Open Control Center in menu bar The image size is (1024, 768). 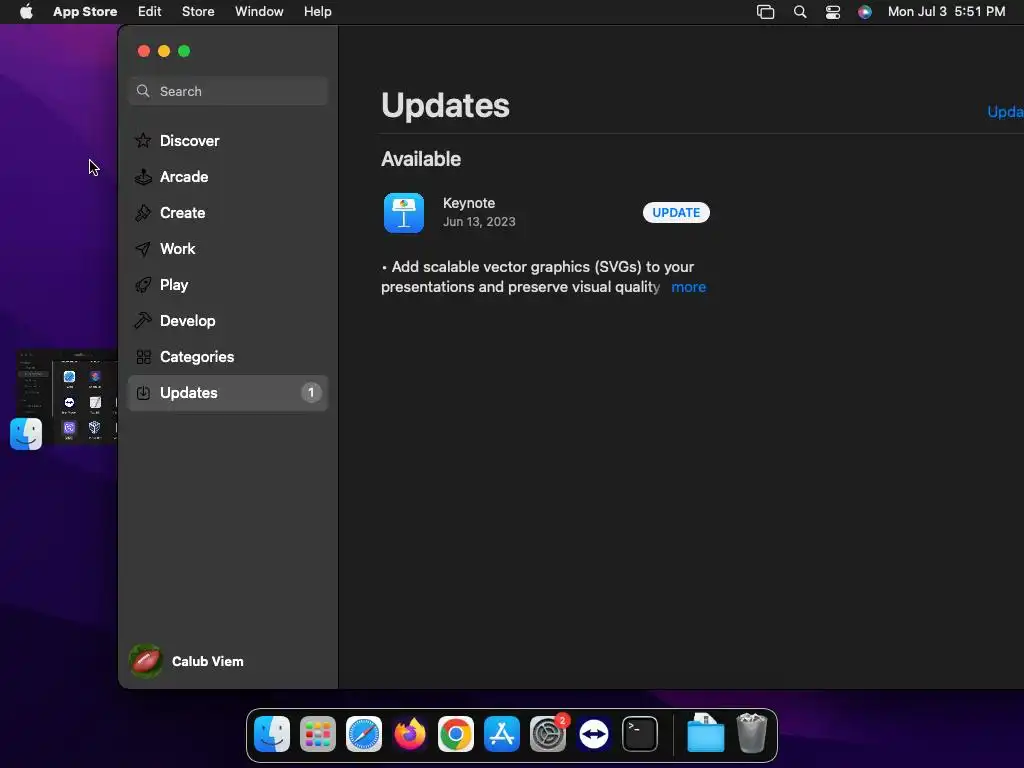click(833, 12)
